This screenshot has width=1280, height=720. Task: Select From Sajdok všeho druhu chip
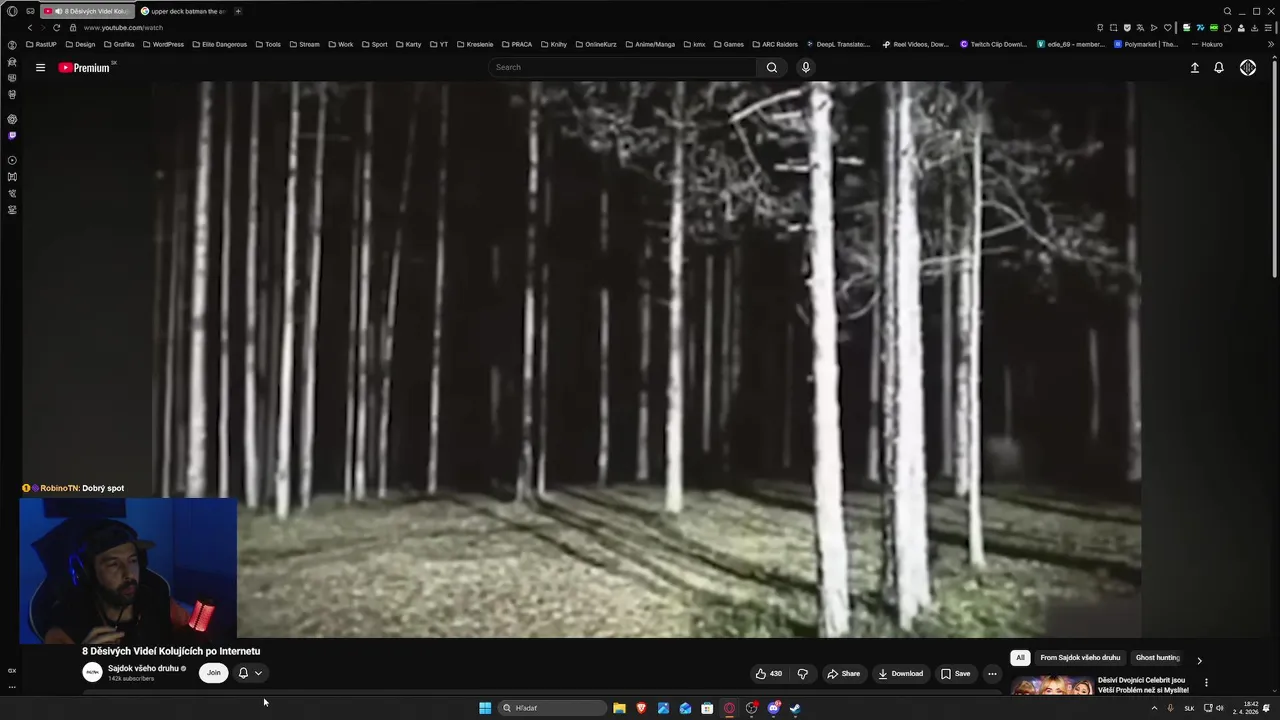click(1080, 658)
